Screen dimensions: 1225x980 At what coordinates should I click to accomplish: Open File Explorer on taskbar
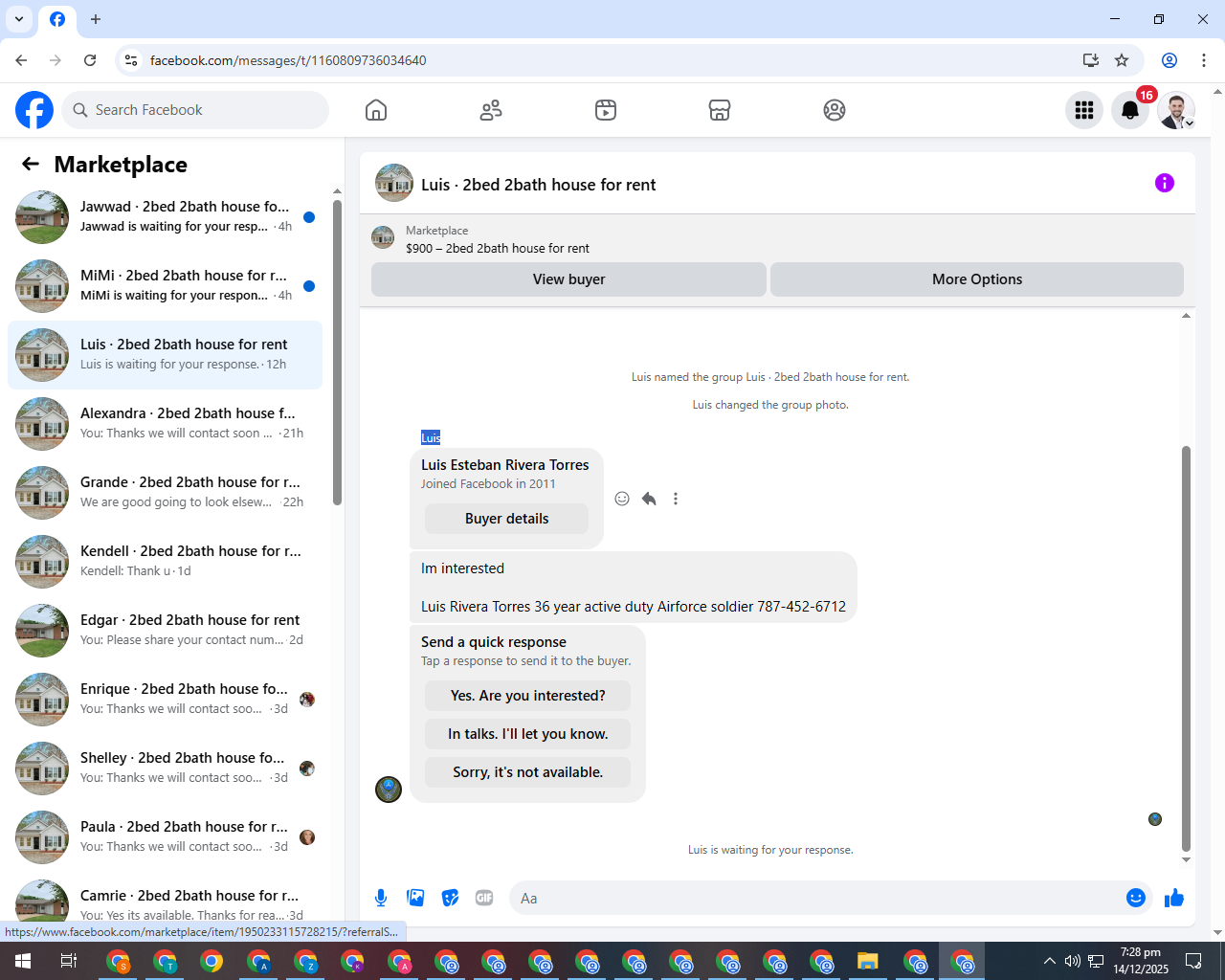pyautogui.click(x=868, y=961)
